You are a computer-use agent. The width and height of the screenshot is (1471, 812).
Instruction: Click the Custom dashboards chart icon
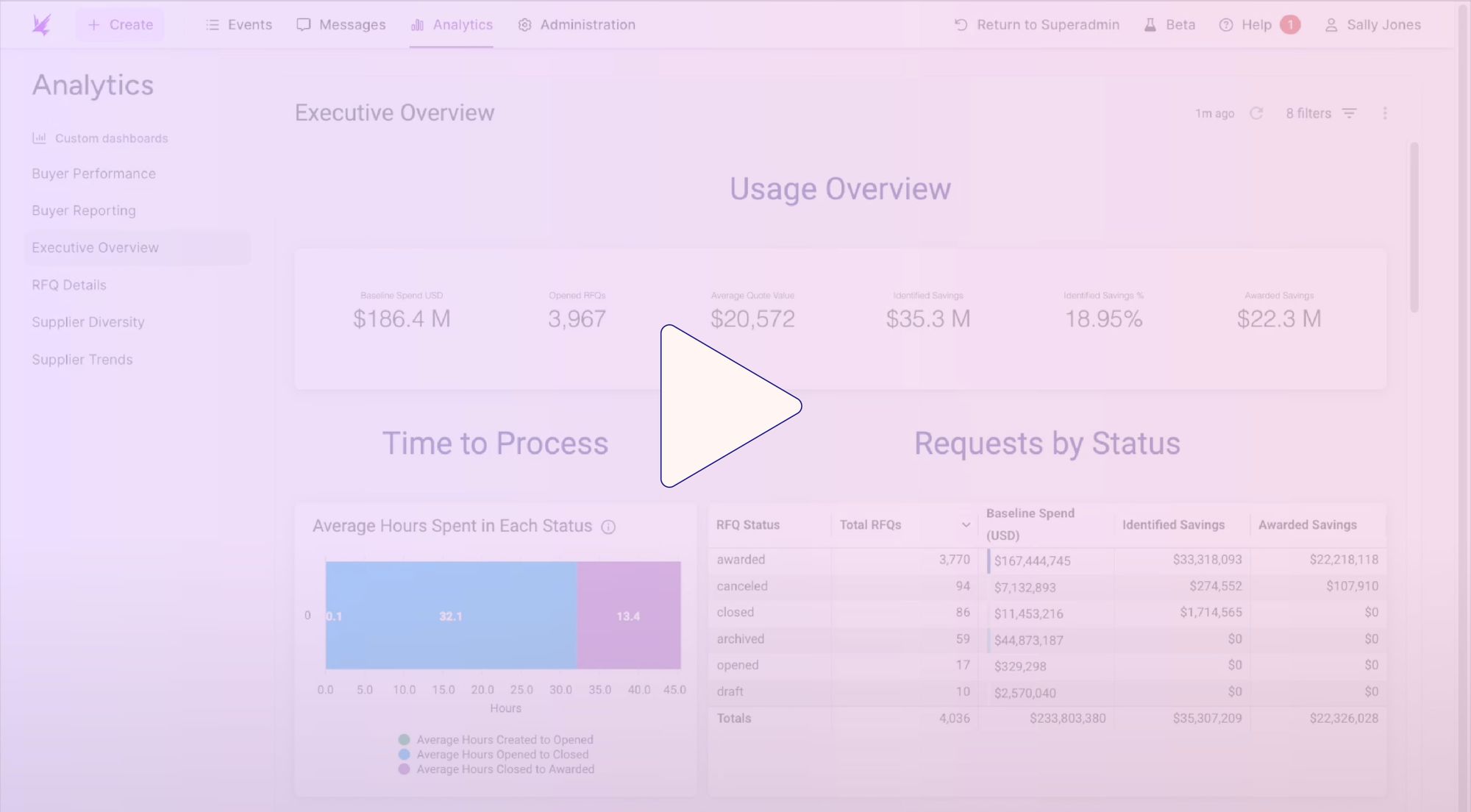point(40,138)
